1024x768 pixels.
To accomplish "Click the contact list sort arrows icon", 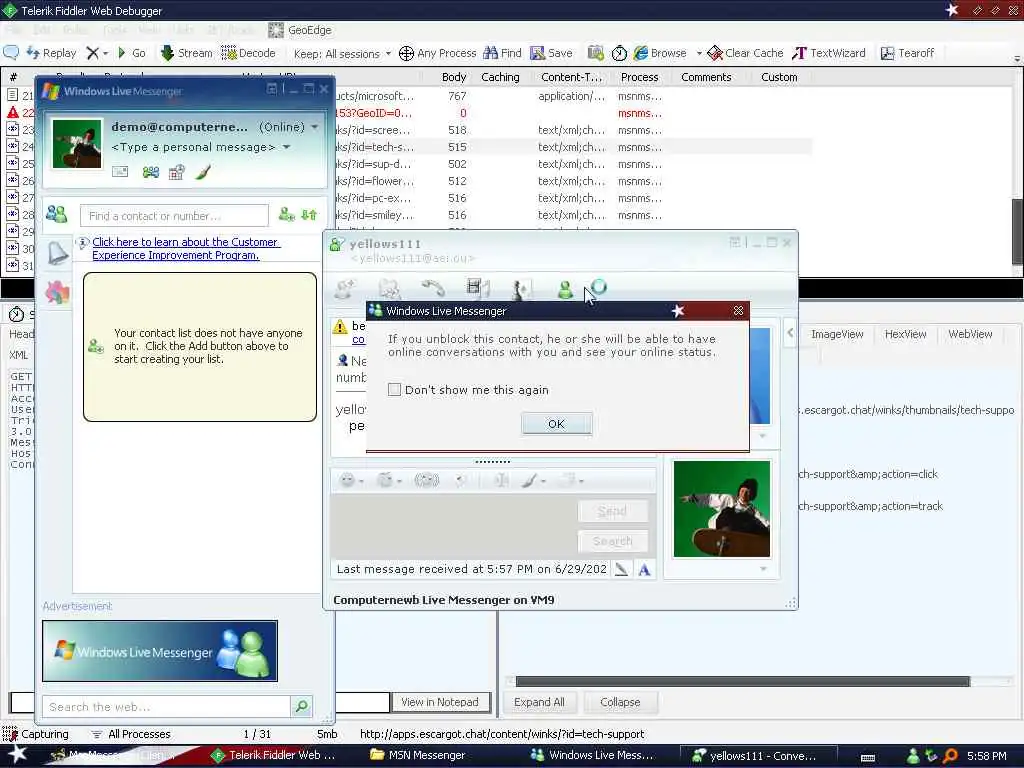I will 309,214.
